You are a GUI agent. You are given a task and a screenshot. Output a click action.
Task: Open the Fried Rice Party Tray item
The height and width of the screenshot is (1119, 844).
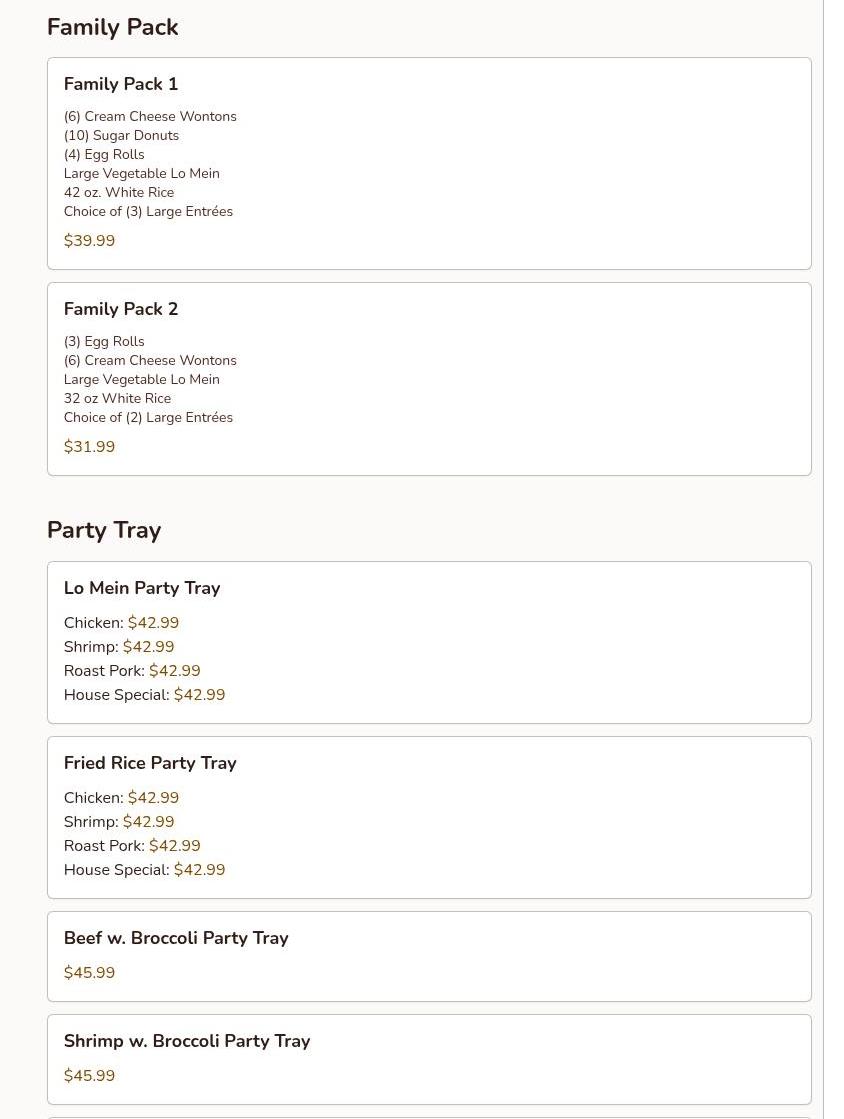click(x=150, y=763)
